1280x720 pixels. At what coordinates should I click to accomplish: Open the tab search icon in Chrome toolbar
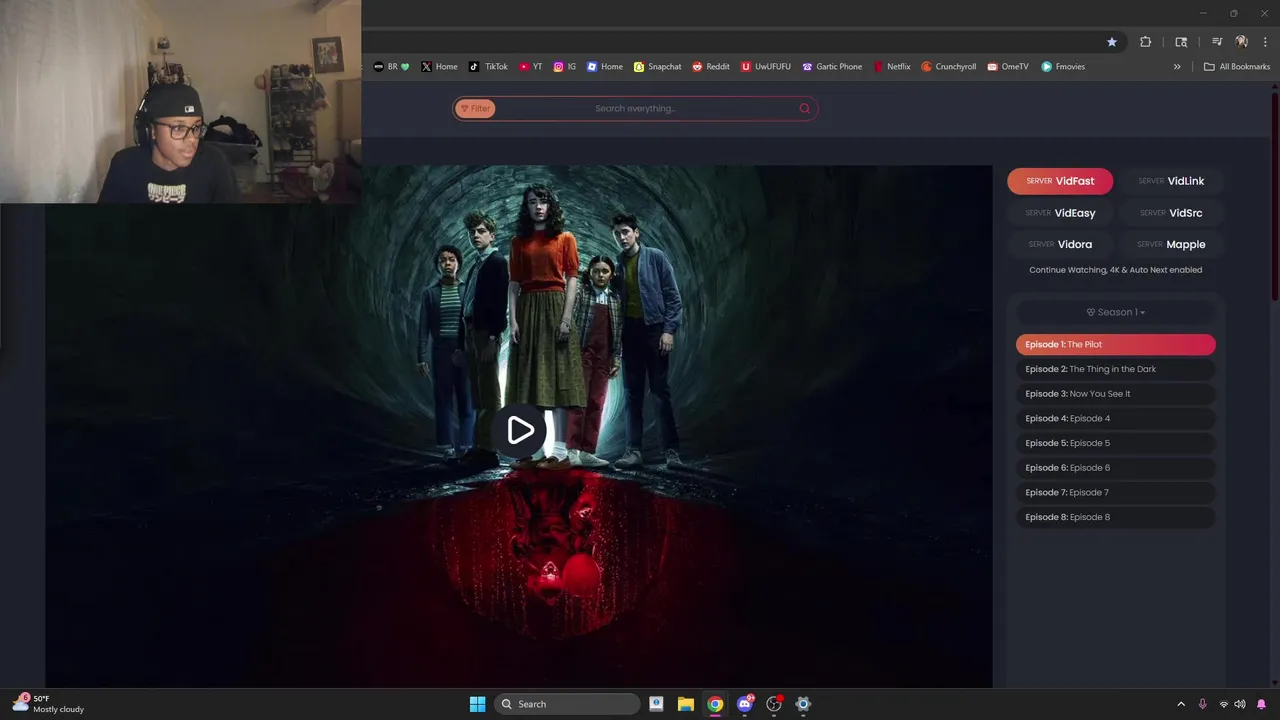1181,42
